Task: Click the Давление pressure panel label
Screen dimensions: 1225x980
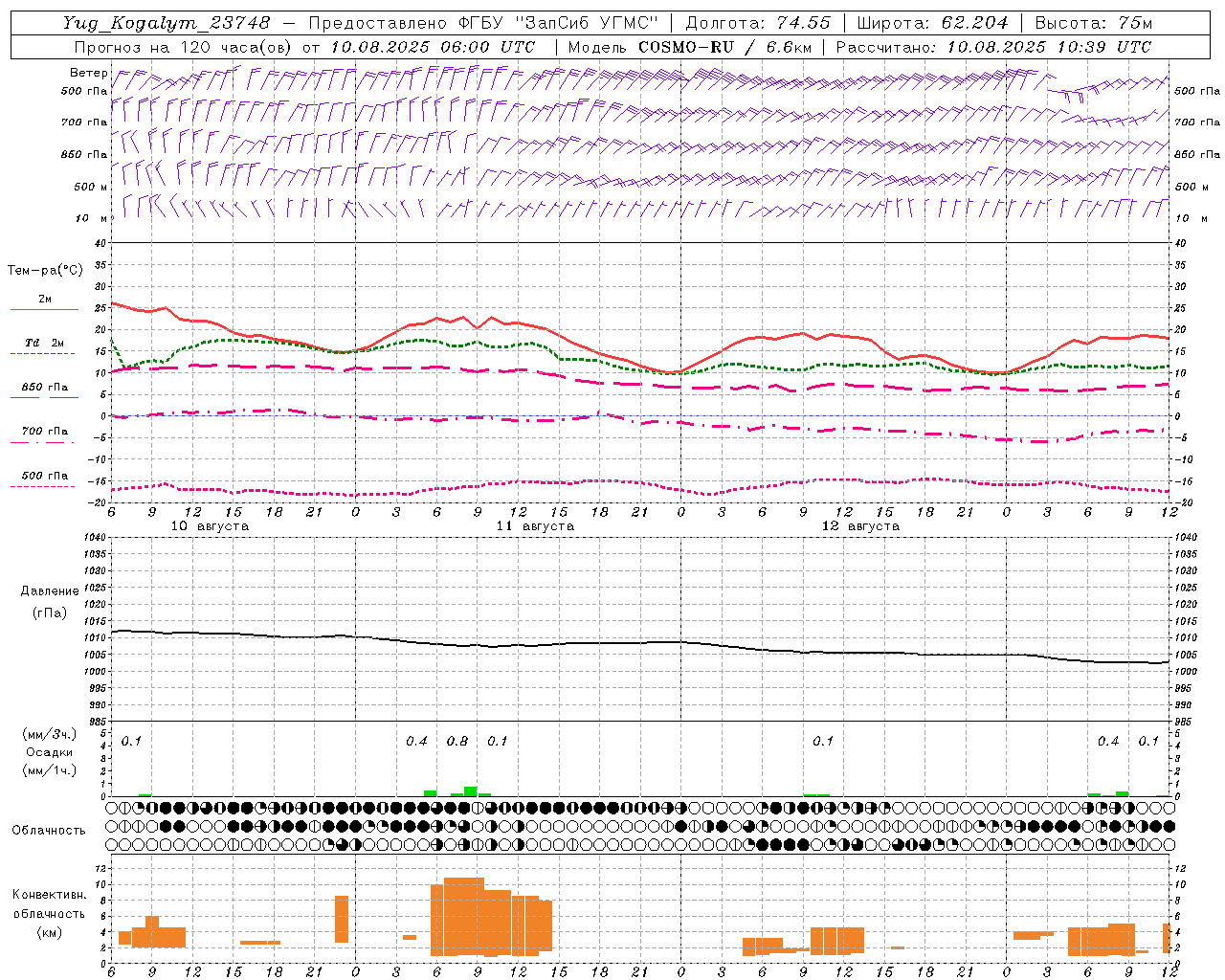Action: pyautogui.click(x=50, y=591)
